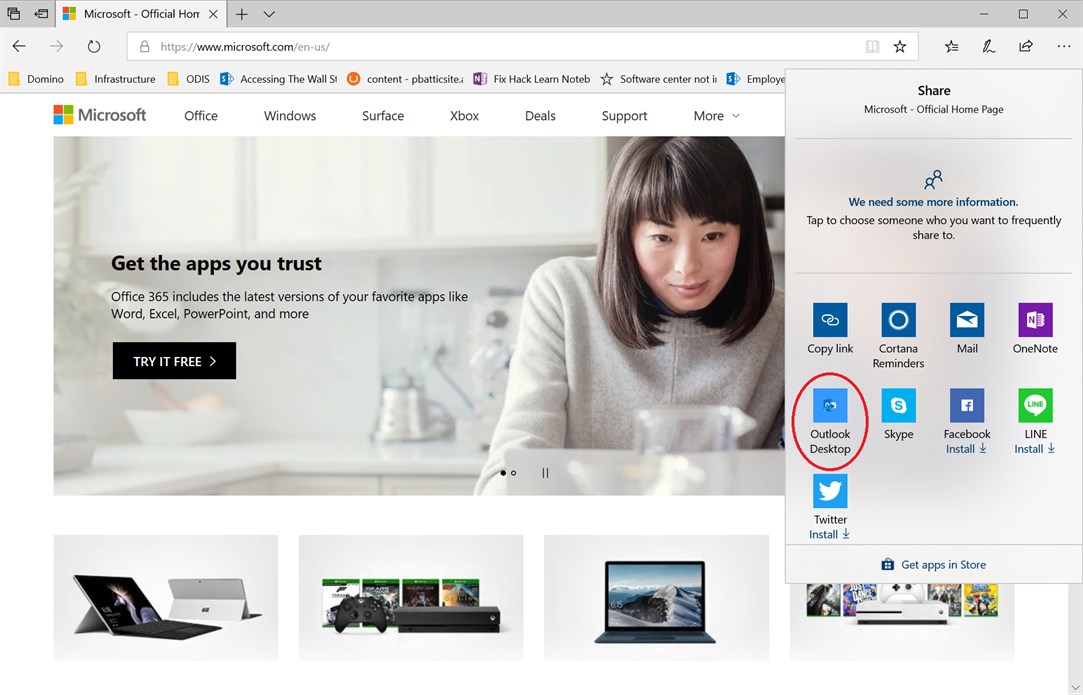This screenshot has width=1083, height=695.
Task: Pause the homepage slideshow
Action: point(545,473)
